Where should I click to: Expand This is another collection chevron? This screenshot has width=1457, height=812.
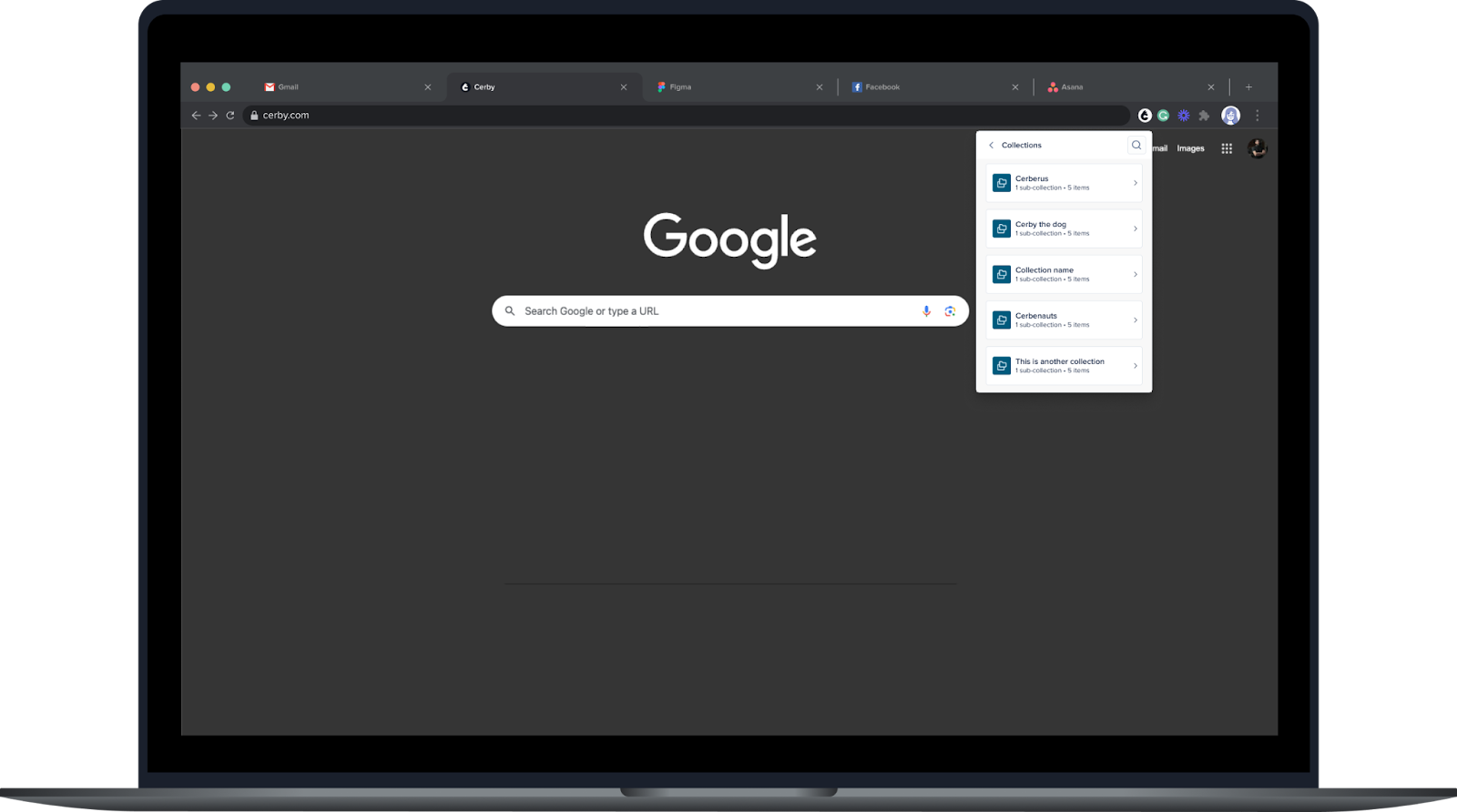click(x=1135, y=366)
